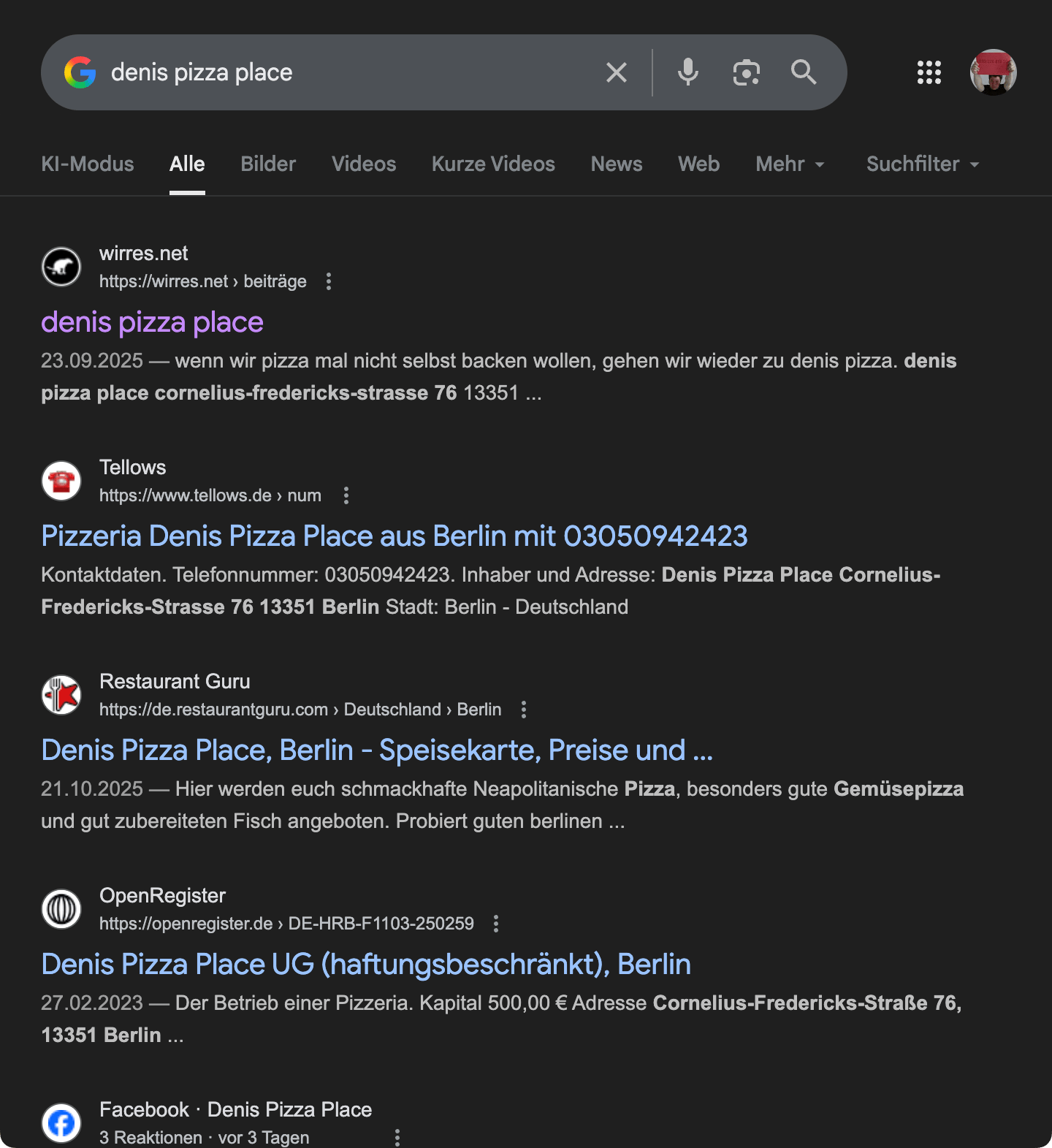Open the Kurze Videos tab
The width and height of the screenshot is (1052, 1148).
point(493,164)
